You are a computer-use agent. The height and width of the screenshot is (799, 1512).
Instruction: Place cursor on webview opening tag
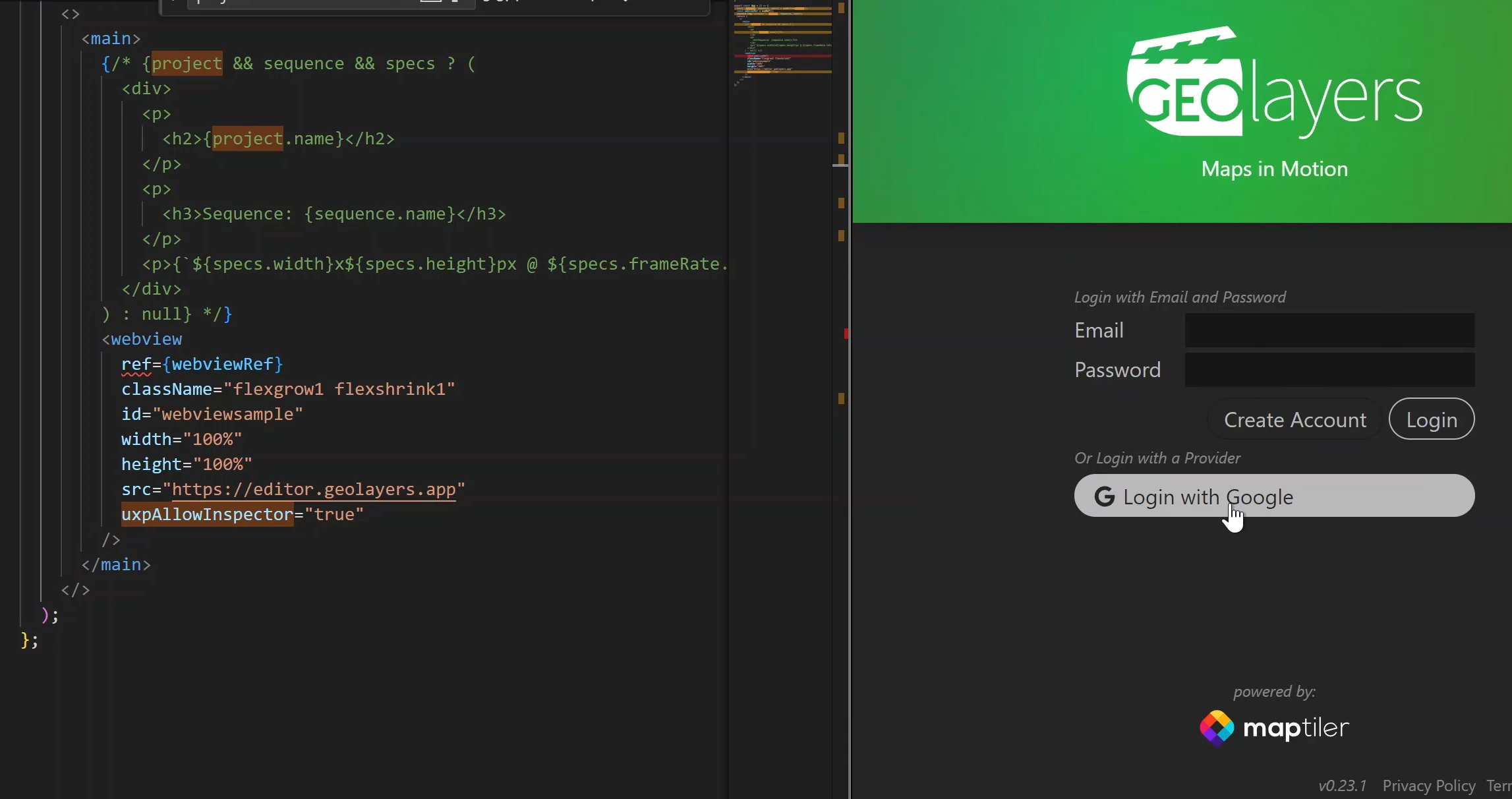[x=146, y=340]
